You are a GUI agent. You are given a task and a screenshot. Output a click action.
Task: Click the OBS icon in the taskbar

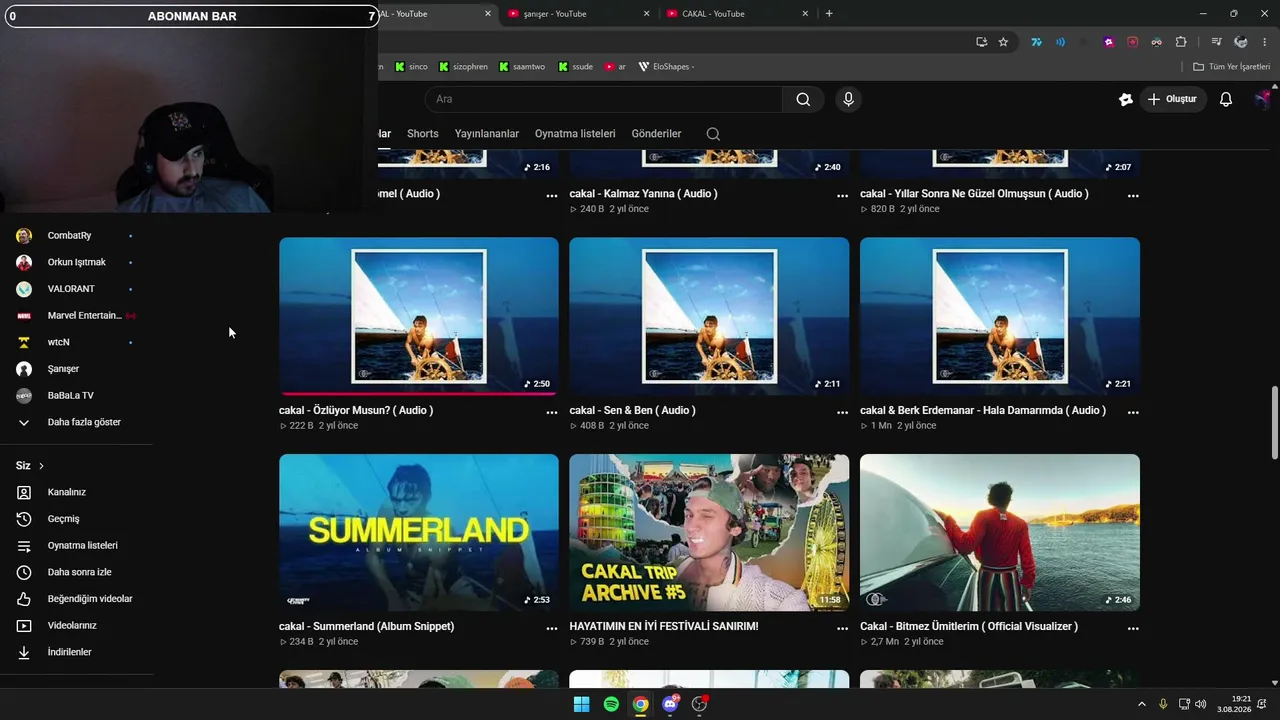[699, 704]
